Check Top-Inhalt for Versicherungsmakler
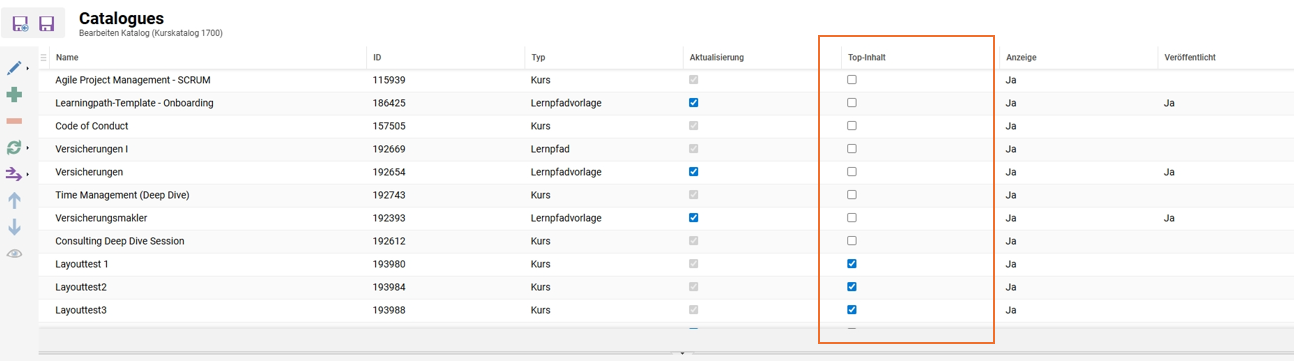 pos(852,218)
